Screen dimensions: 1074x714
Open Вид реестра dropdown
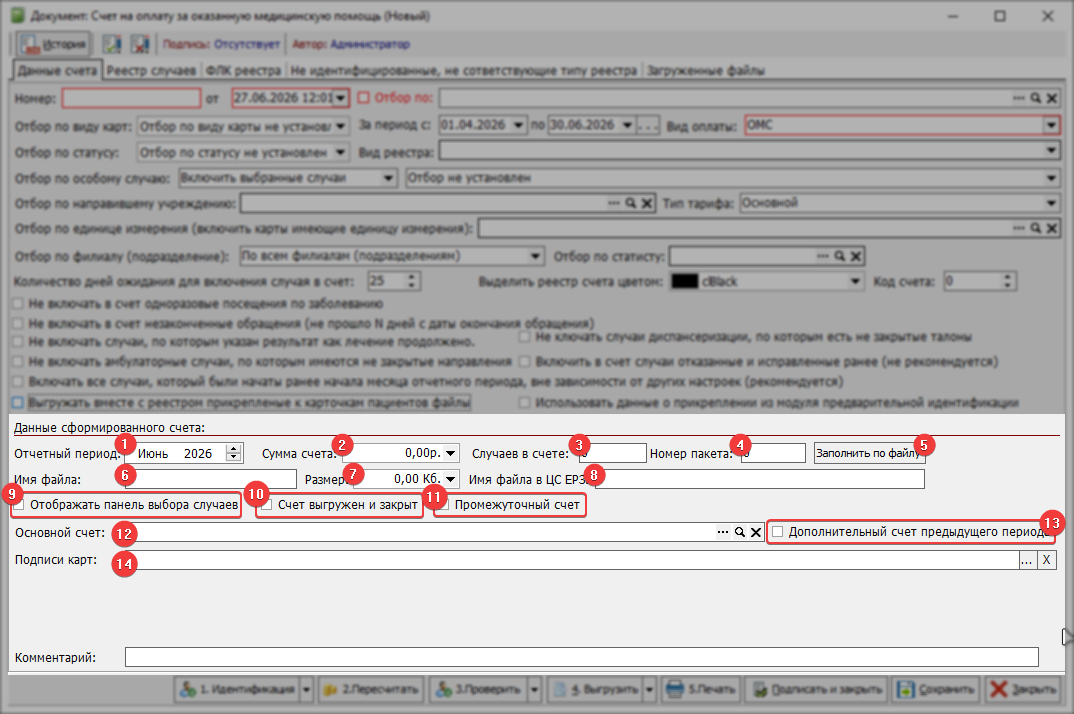1051,150
